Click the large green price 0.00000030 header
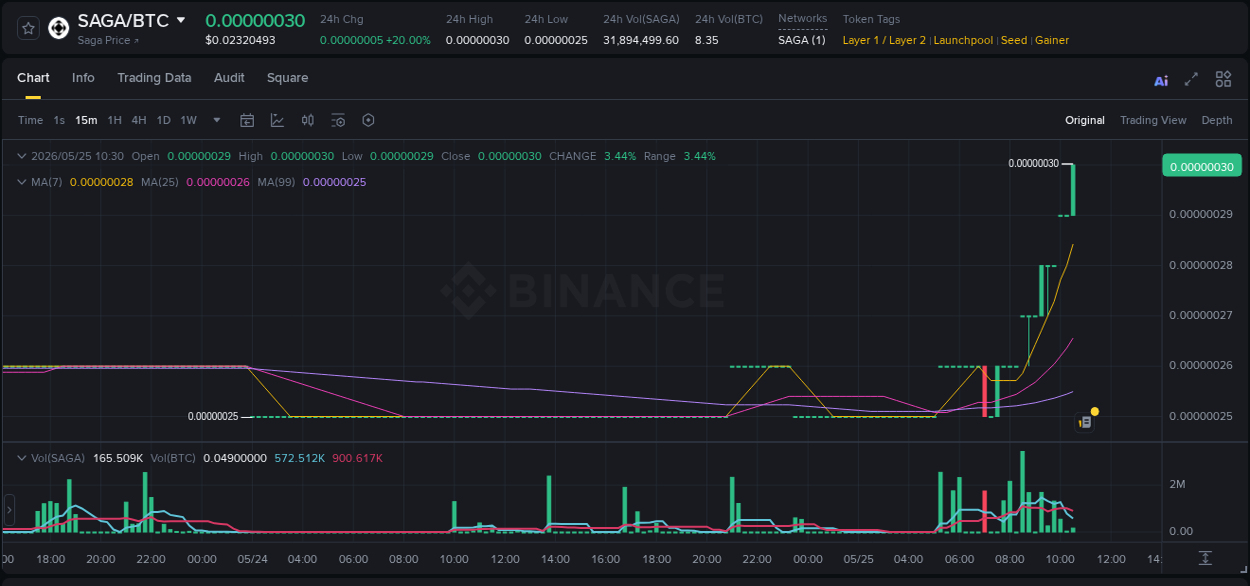 click(255, 20)
